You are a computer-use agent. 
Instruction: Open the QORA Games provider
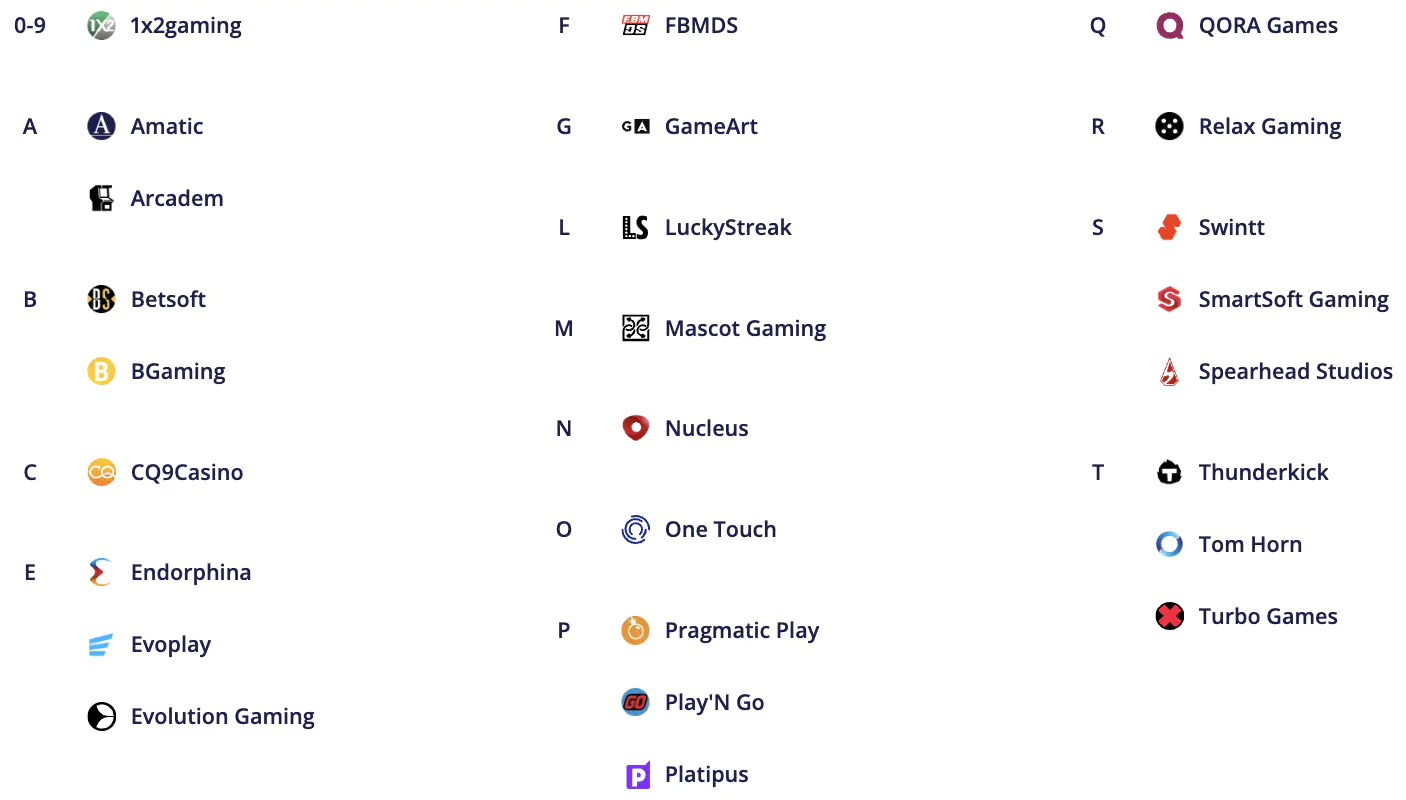(x=1268, y=26)
